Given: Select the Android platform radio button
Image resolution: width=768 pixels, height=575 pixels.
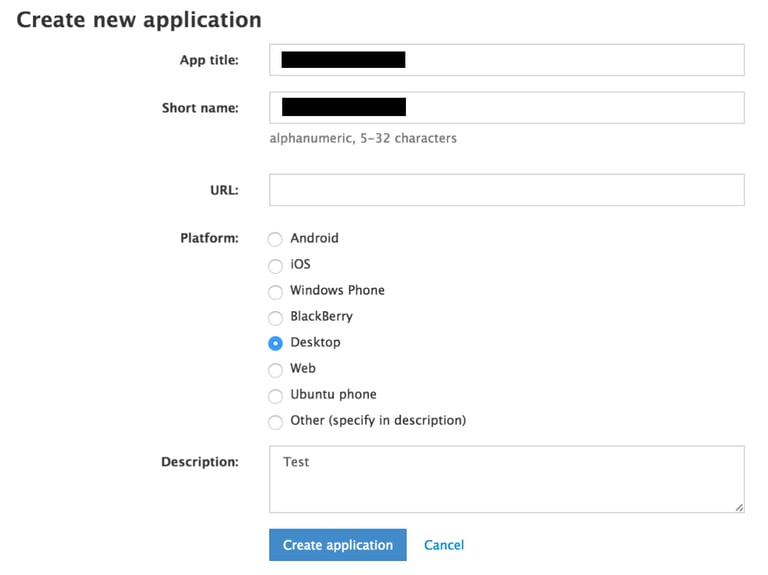Looking at the screenshot, I should tap(275, 239).
